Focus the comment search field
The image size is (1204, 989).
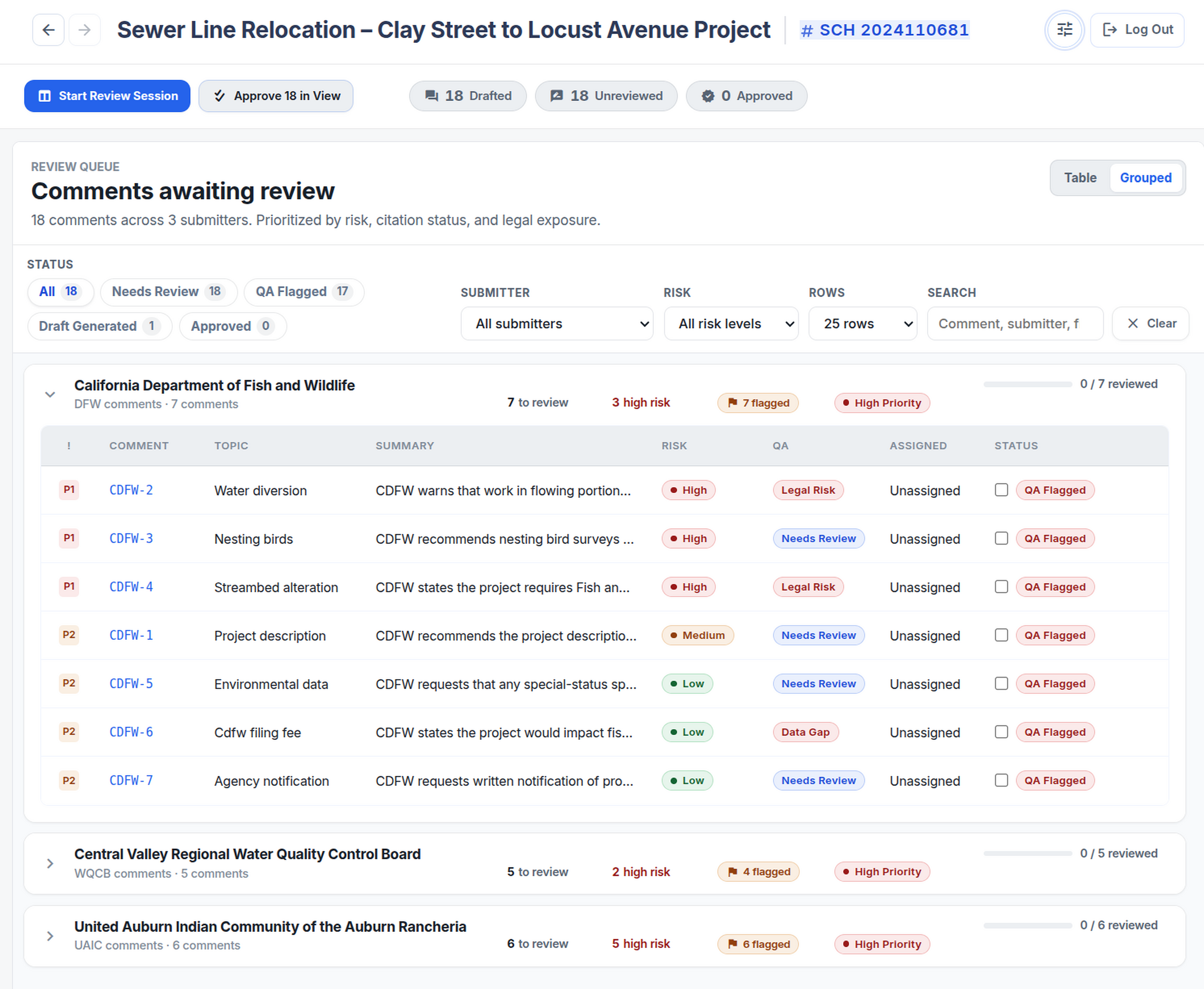point(1016,323)
